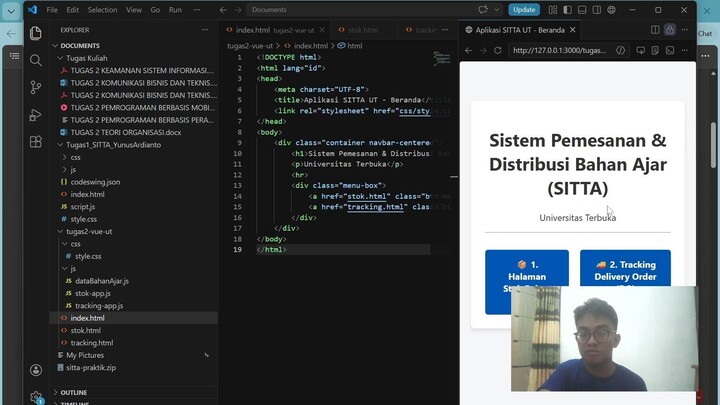
Task: Toggle the primary side bar layout icon
Action: click(x=568, y=10)
